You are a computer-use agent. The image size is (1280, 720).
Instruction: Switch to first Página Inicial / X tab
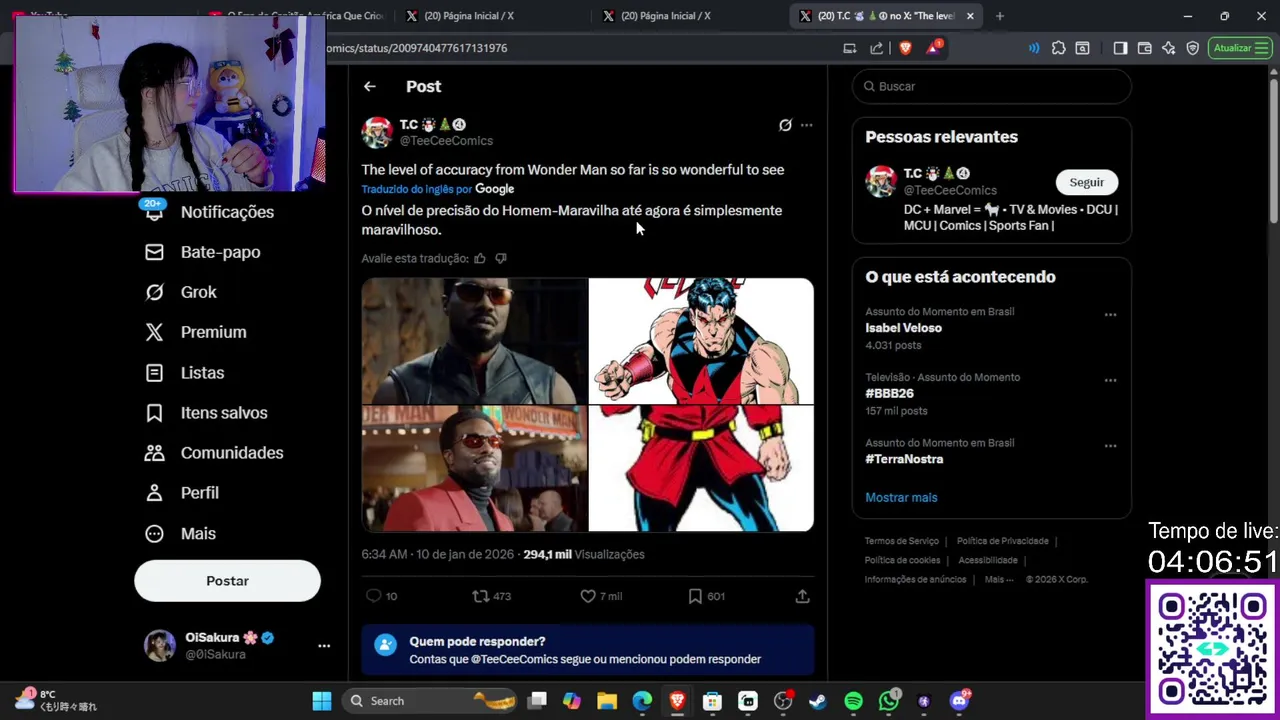(469, 16)
